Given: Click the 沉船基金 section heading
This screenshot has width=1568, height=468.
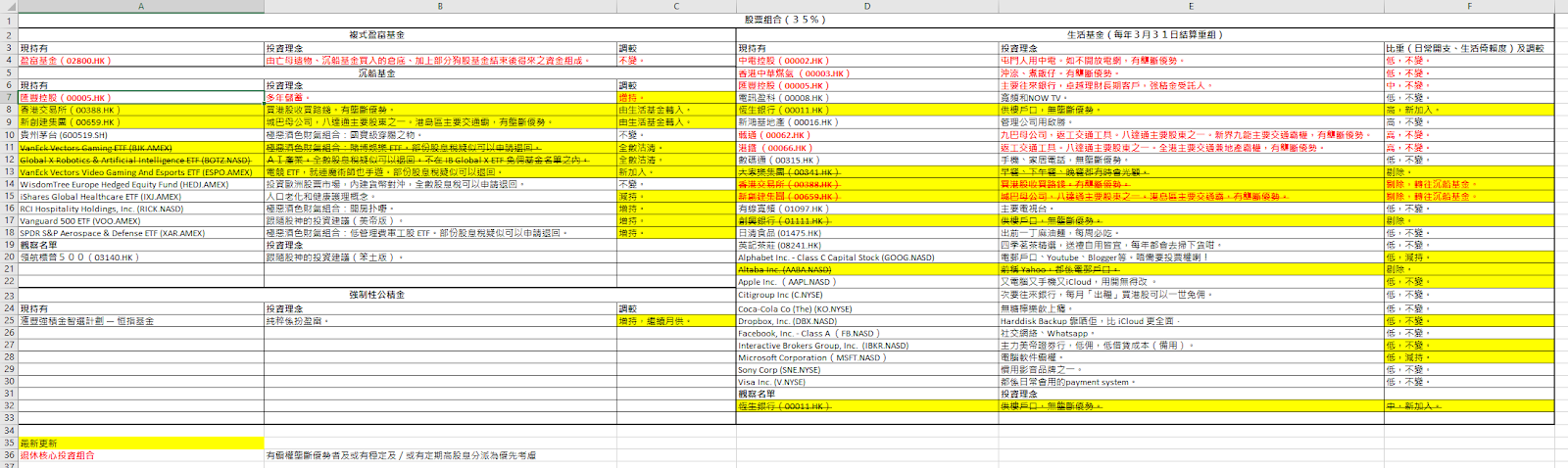Looking at the screenshot, I should [377, 72].
